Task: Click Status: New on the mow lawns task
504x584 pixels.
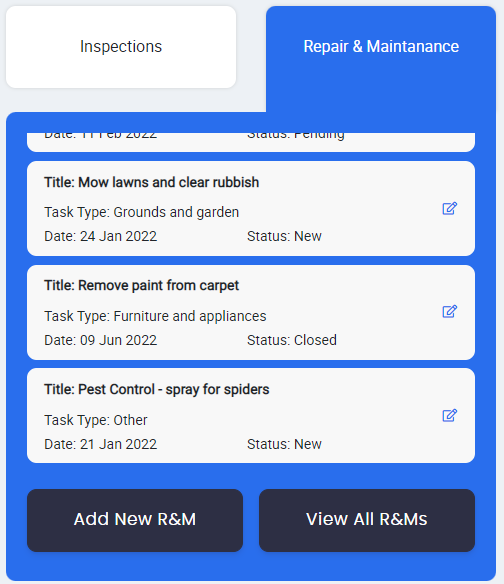Action: (x=284, y=236)
